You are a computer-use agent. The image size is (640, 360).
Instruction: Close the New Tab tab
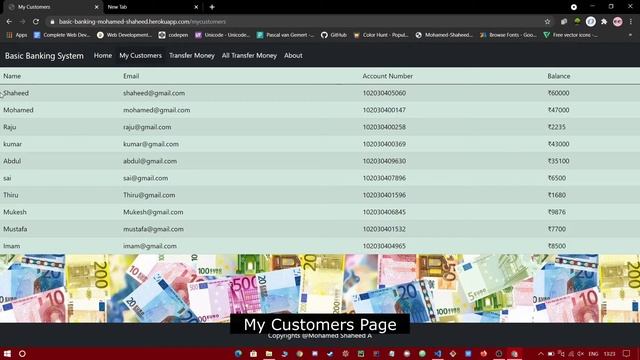point(196,7)
